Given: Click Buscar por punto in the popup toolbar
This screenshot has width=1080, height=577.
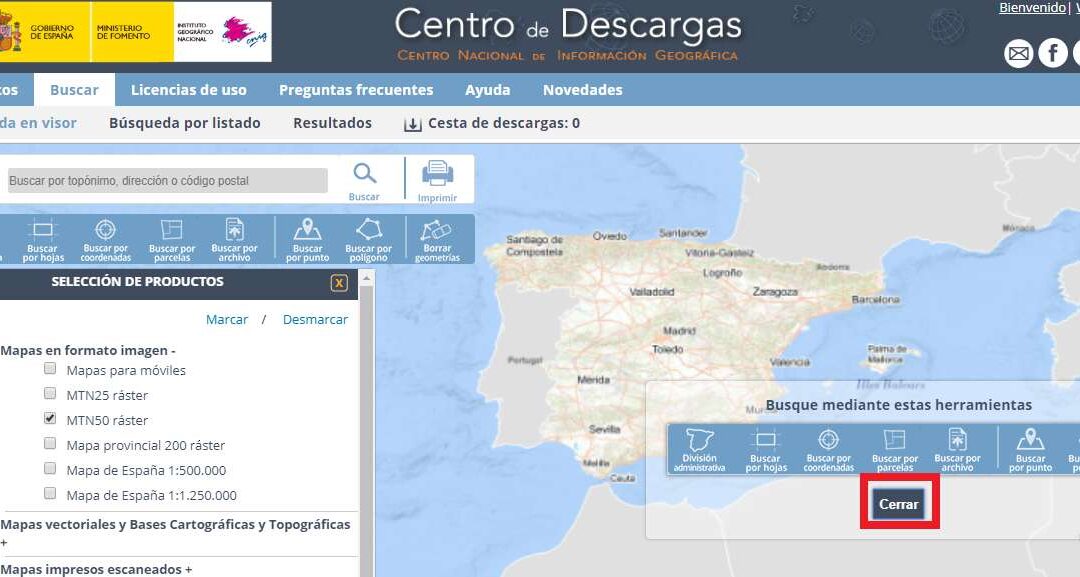Looking at the screenshot, I should tap(1030, 450).
